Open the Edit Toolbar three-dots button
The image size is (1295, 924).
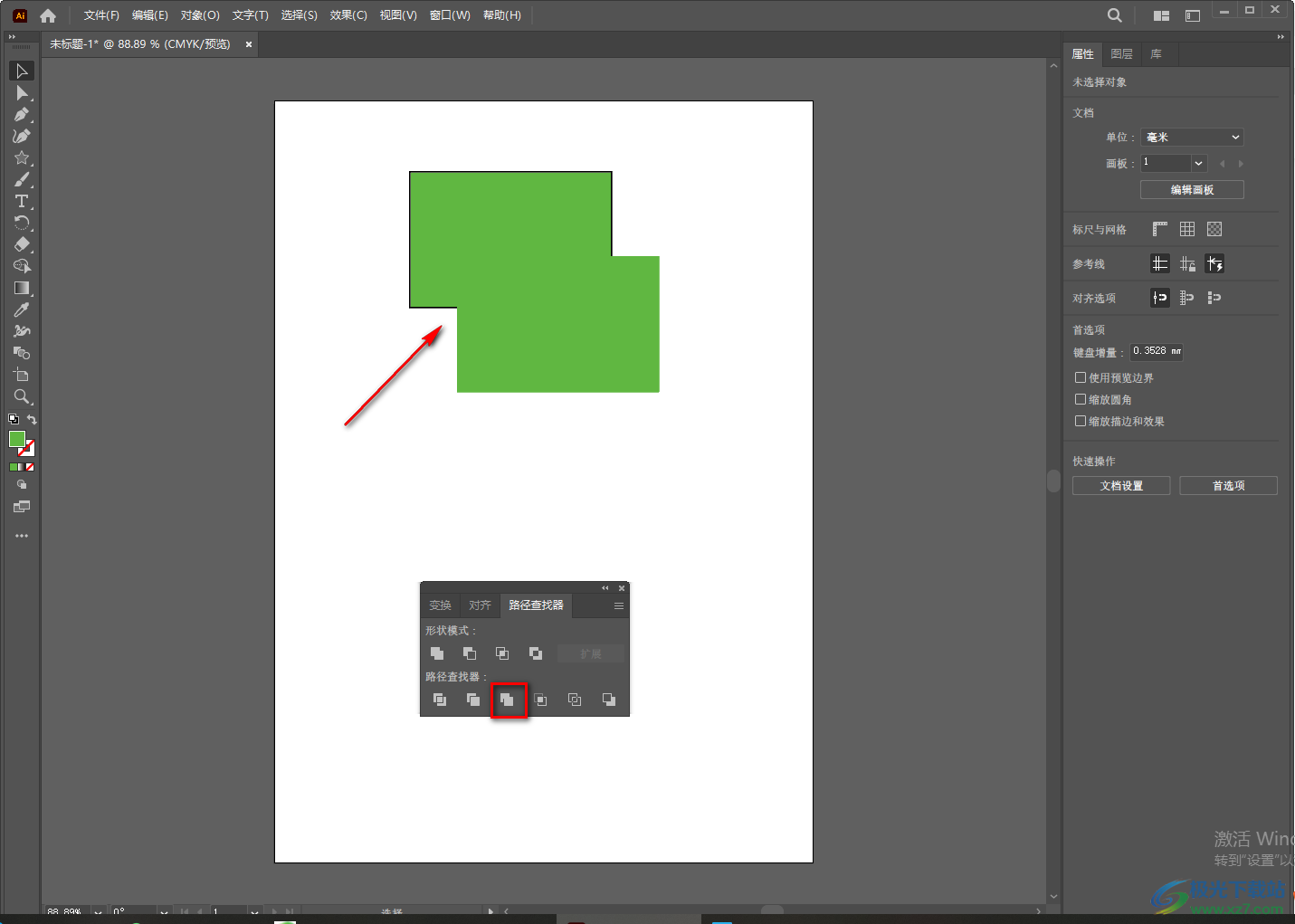coord(22,536)
